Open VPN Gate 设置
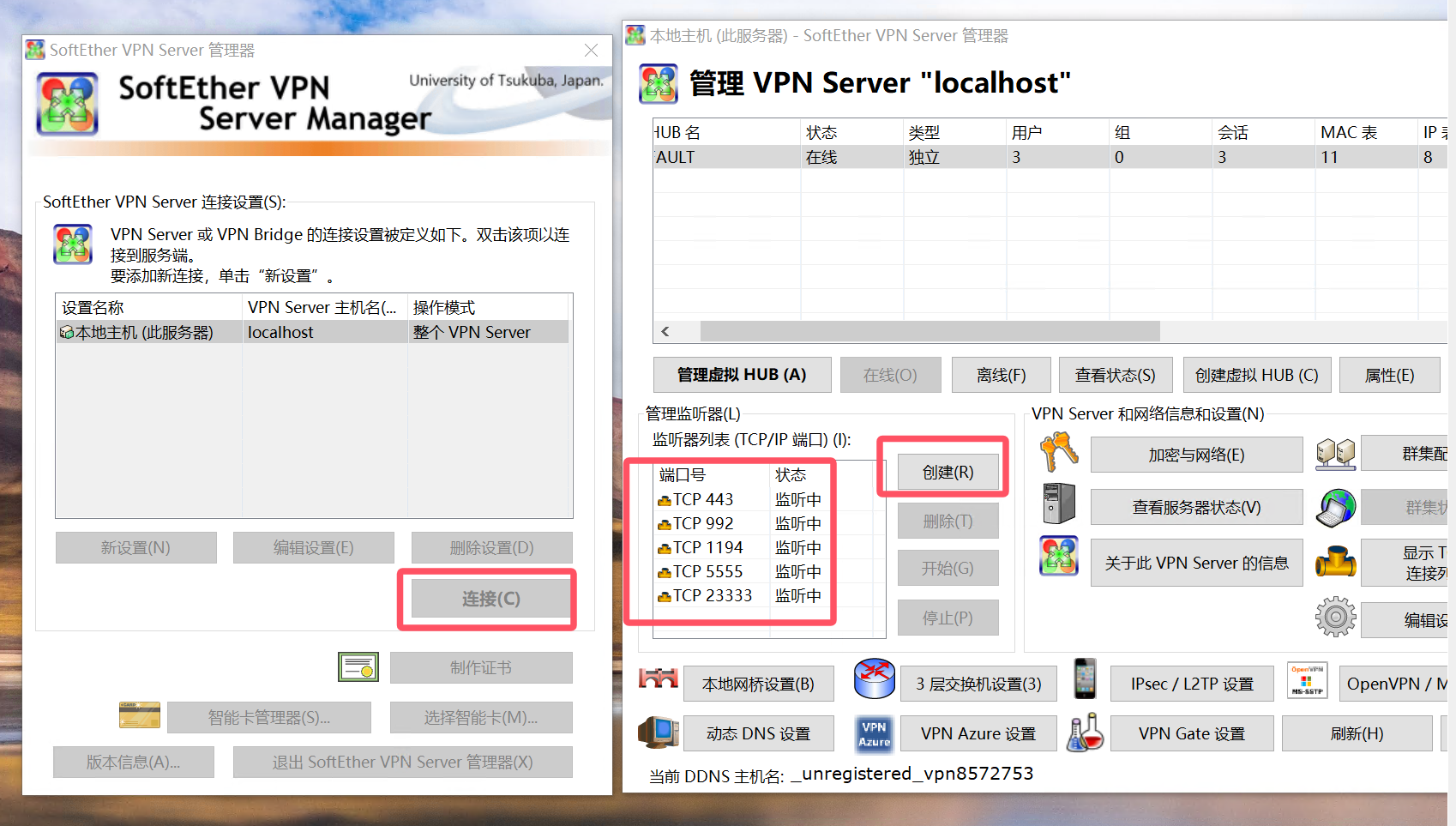 (1192, 733)
